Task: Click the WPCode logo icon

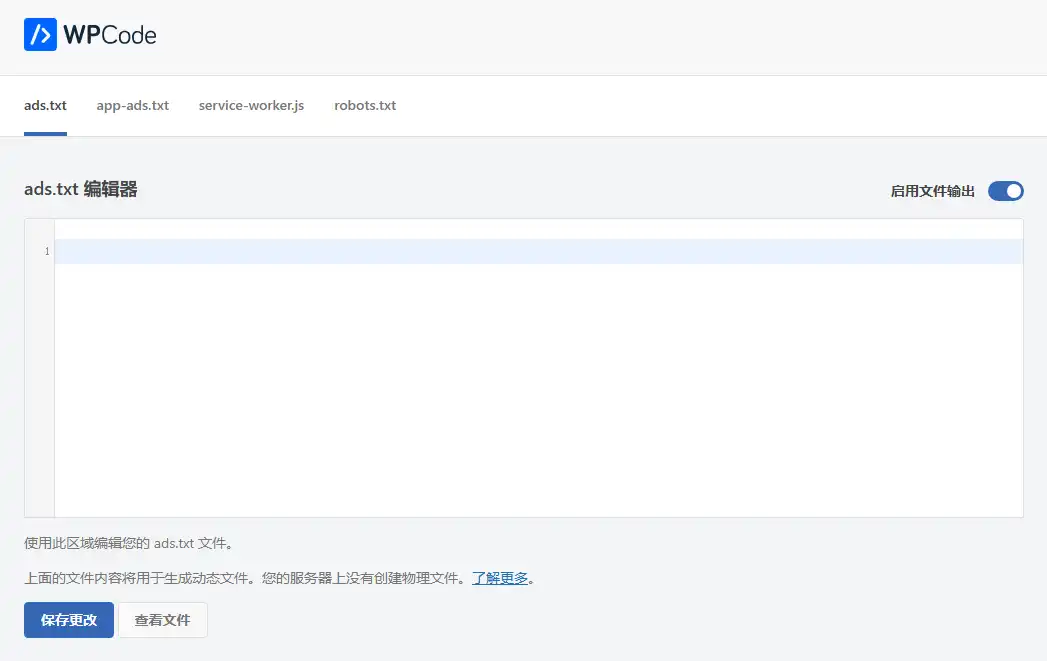Action: pos(40,34)
